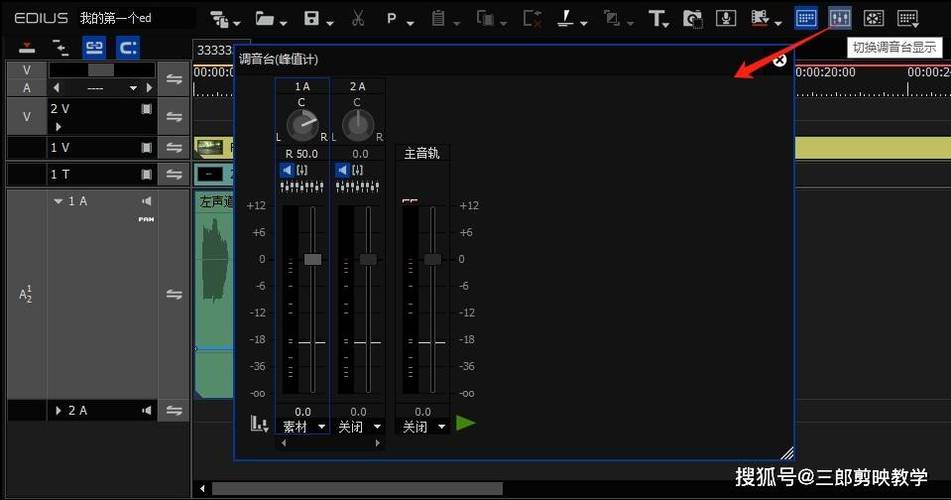Toggle sync lock on 1 T track

click(174, 175)
